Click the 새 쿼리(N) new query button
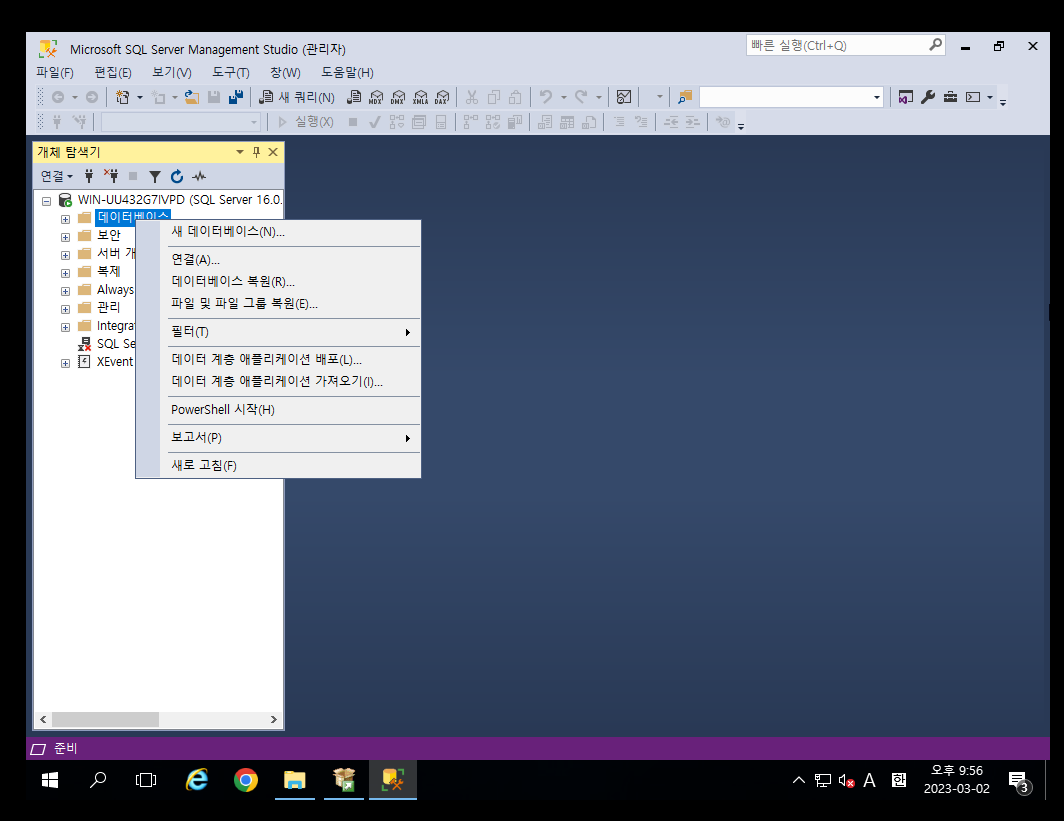This screenshot has height=821, width=1064. click(297, 97)
